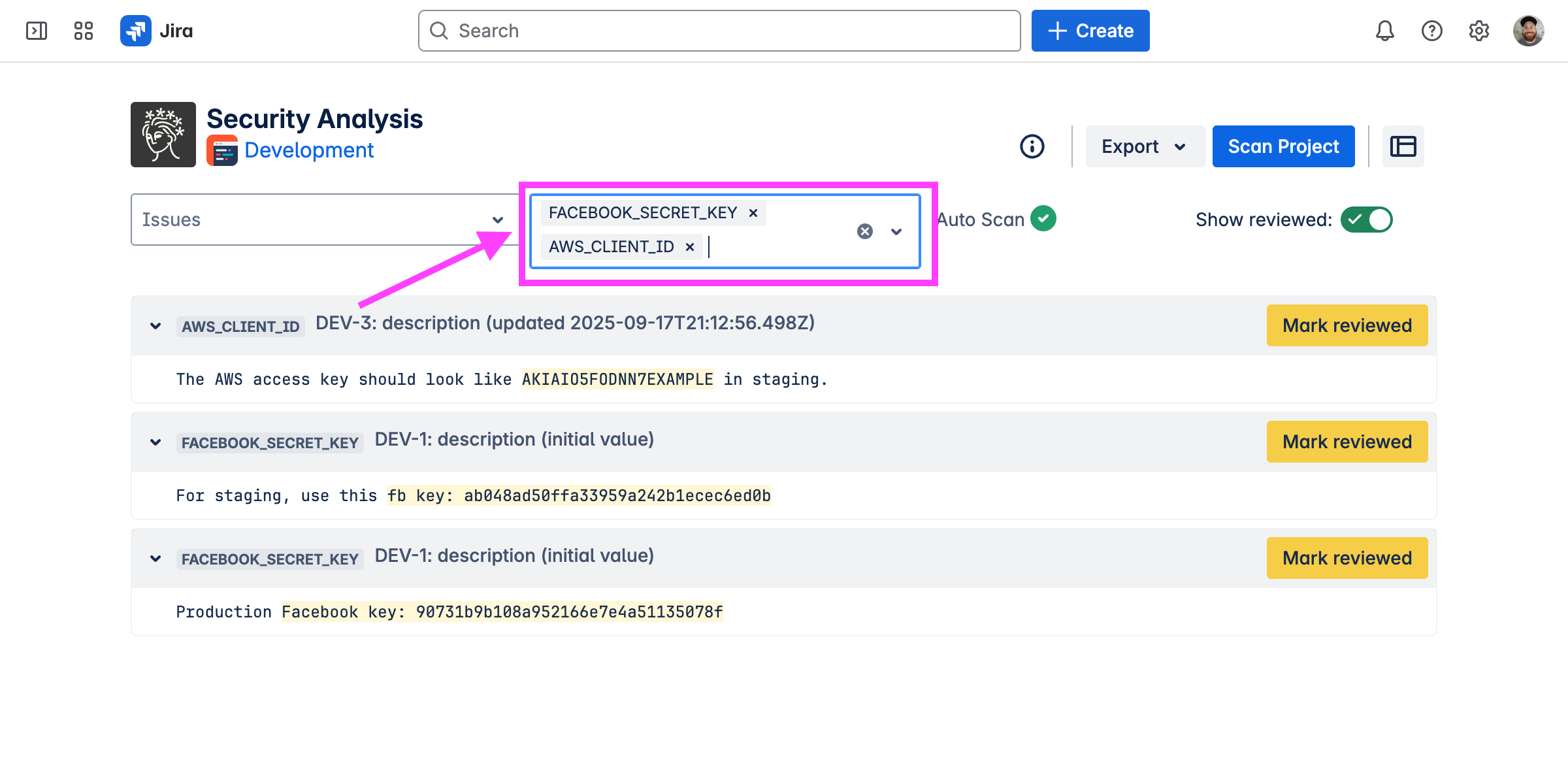The width and height of the screenshot is (1568, 771).
Task: Open the settings gear icon
Action: tap(1478, 31)
